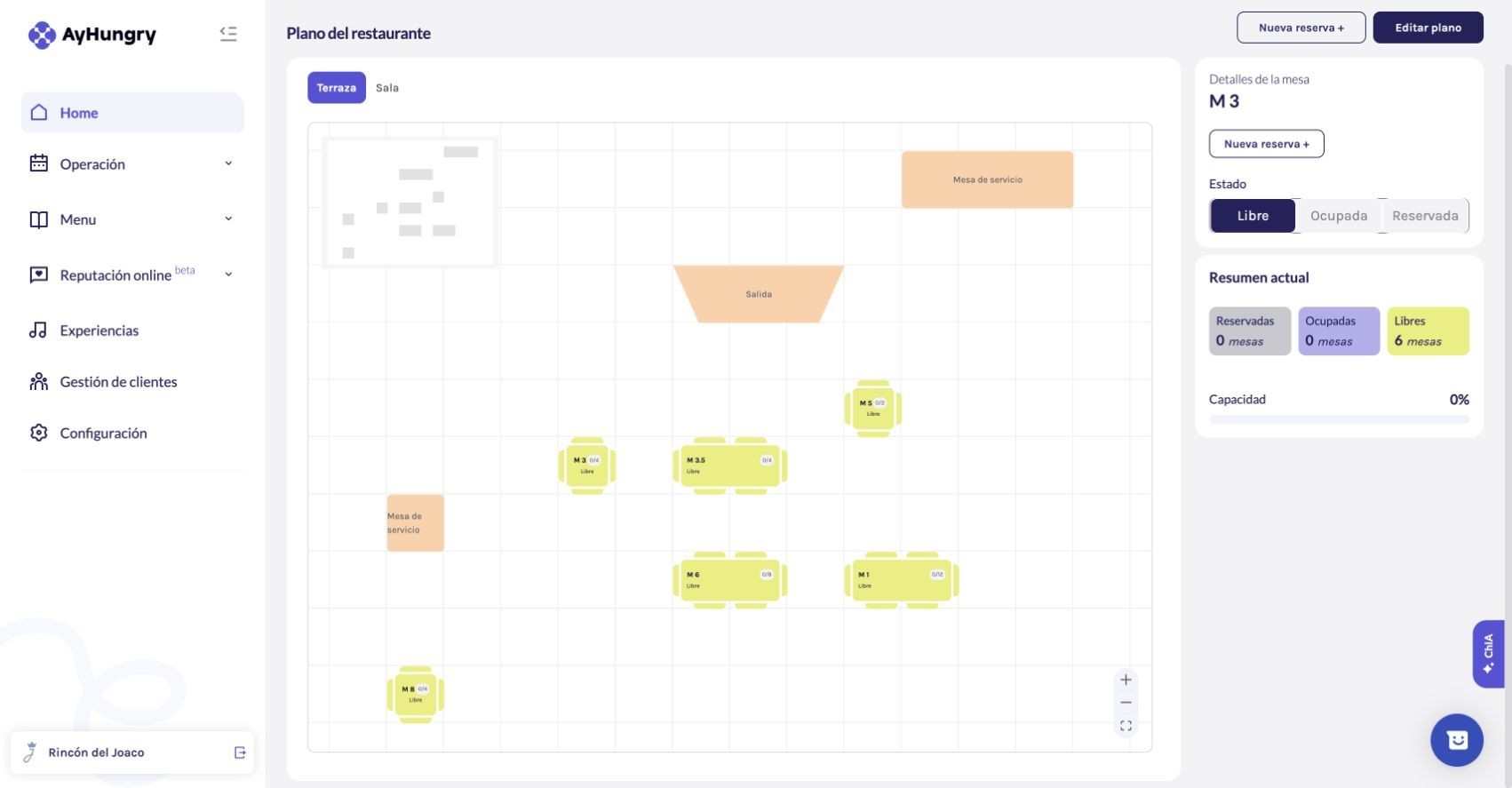The width and height of the screenshot is (1512, 788).
Task: Click the AyHungry logo icon
Action: tap(42, 35)
